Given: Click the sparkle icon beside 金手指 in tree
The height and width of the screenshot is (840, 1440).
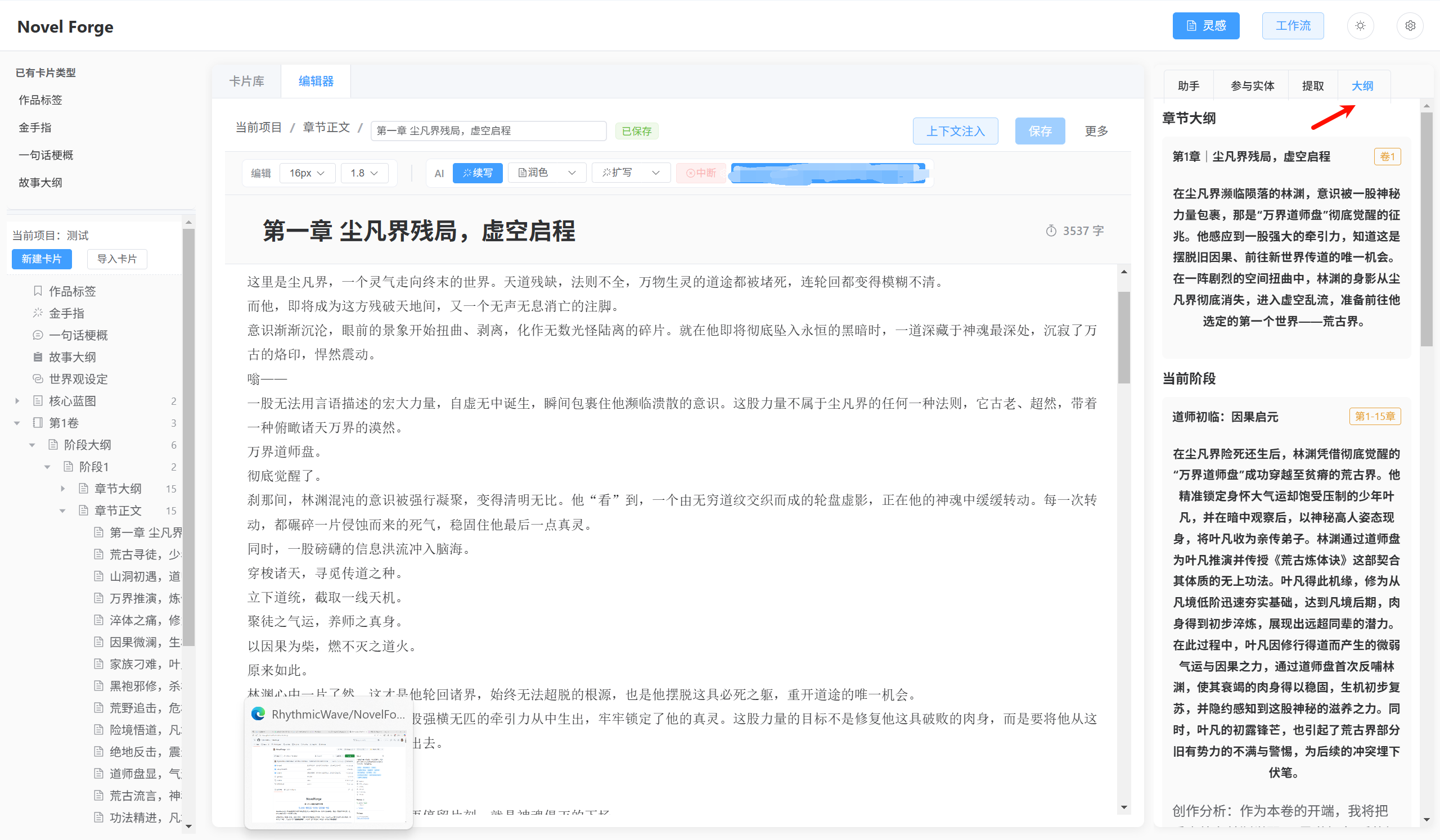Looking at the screenshot, I should pos(38,313).
